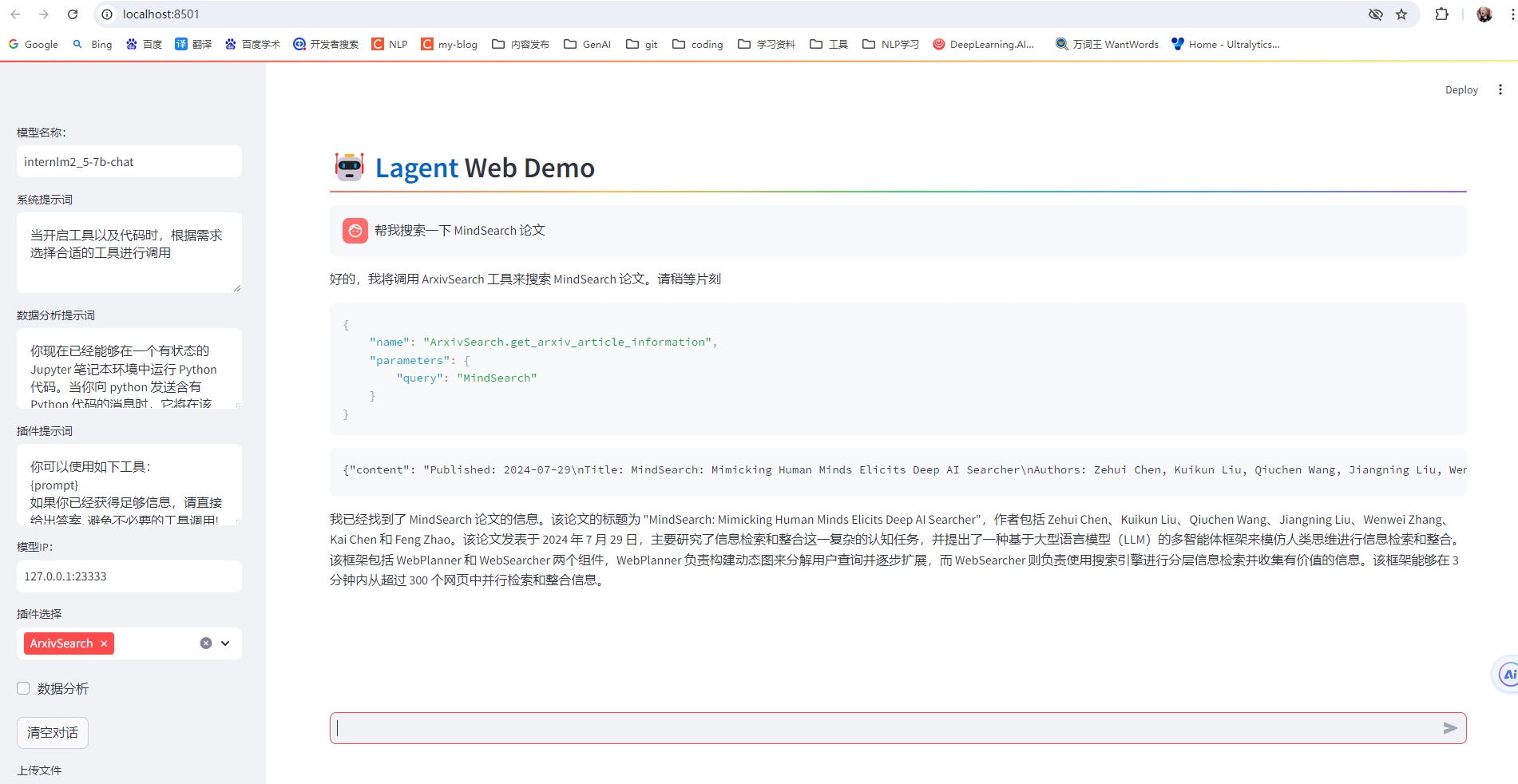
Task: Focus the 模型IP input field
Action: [129, 576]
